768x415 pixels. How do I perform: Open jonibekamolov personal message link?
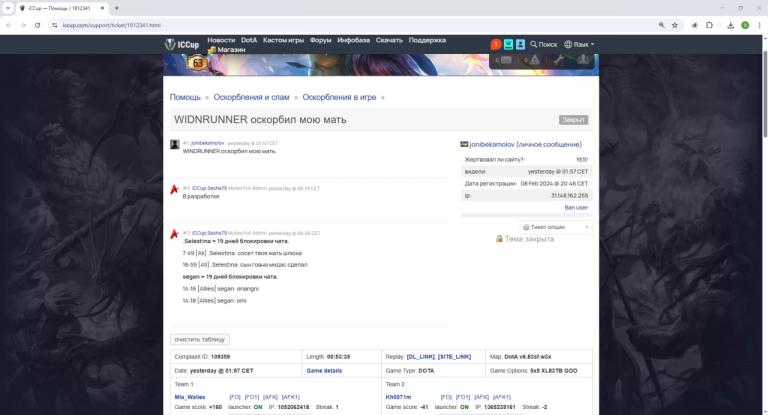526,145
